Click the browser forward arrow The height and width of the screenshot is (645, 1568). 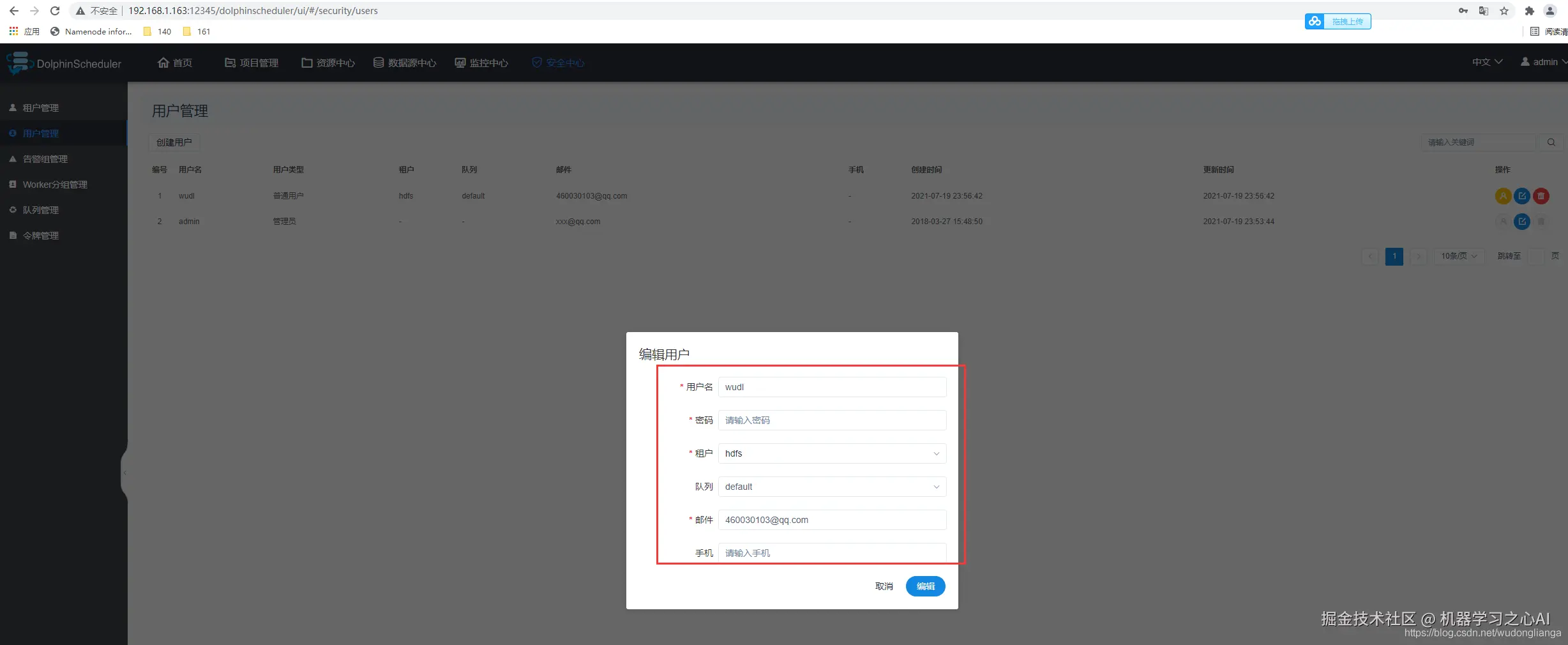(34, 11)
